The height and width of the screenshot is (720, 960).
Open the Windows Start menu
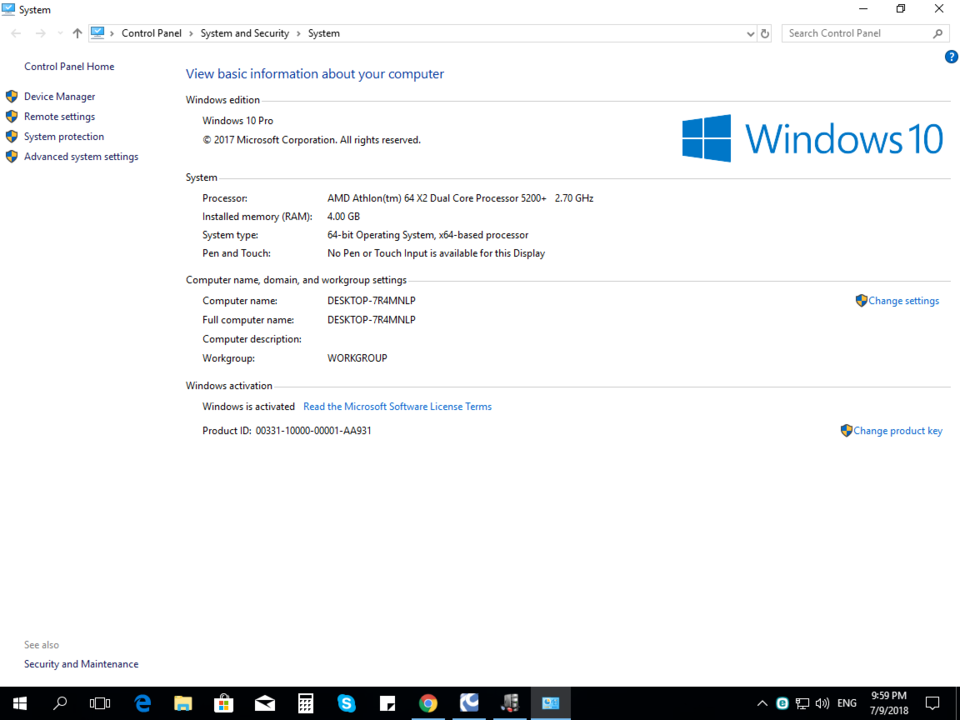(20, 703)
